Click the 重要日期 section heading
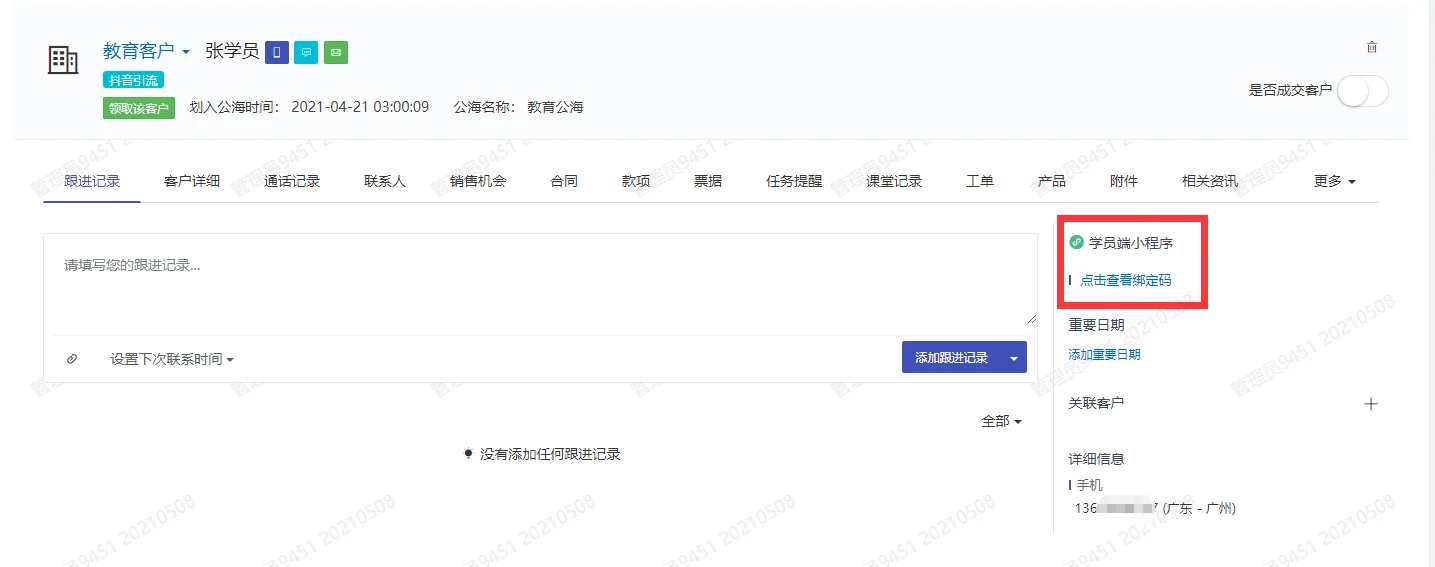The width and height of the screenshot is (1435, 567). click(x=1096, y=325)
